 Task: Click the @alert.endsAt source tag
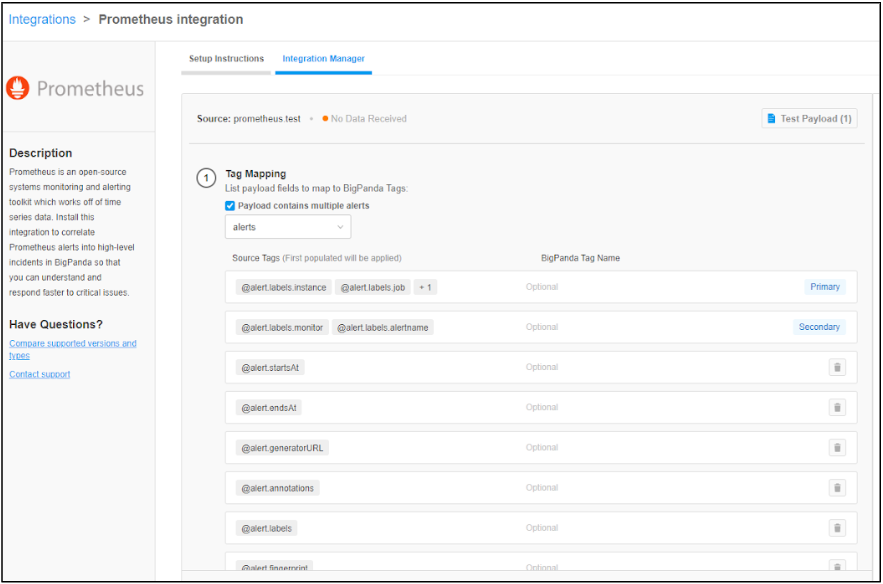tap(269, 408)
